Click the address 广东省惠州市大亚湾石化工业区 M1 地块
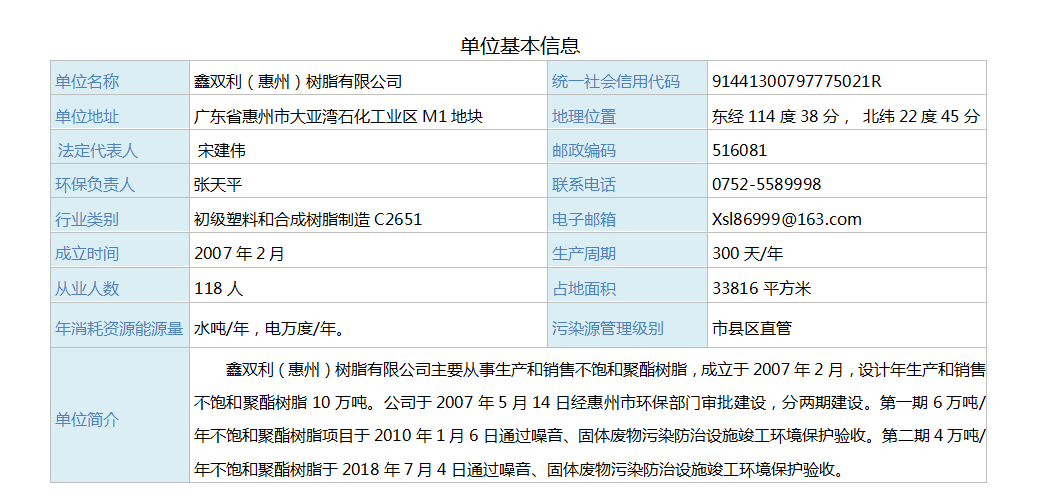Image resolution: width=1039 pixels, height=502 pixels. tap(338, 116)
